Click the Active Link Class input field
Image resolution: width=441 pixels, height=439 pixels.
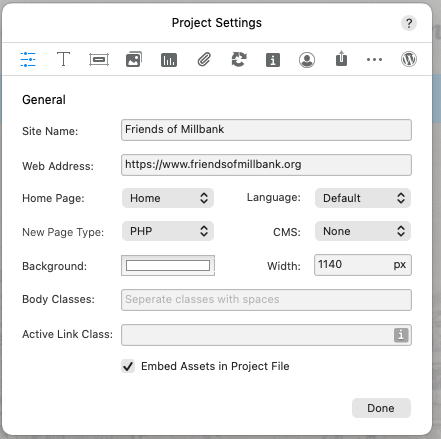pyautogui.click(x=266, y=335)
